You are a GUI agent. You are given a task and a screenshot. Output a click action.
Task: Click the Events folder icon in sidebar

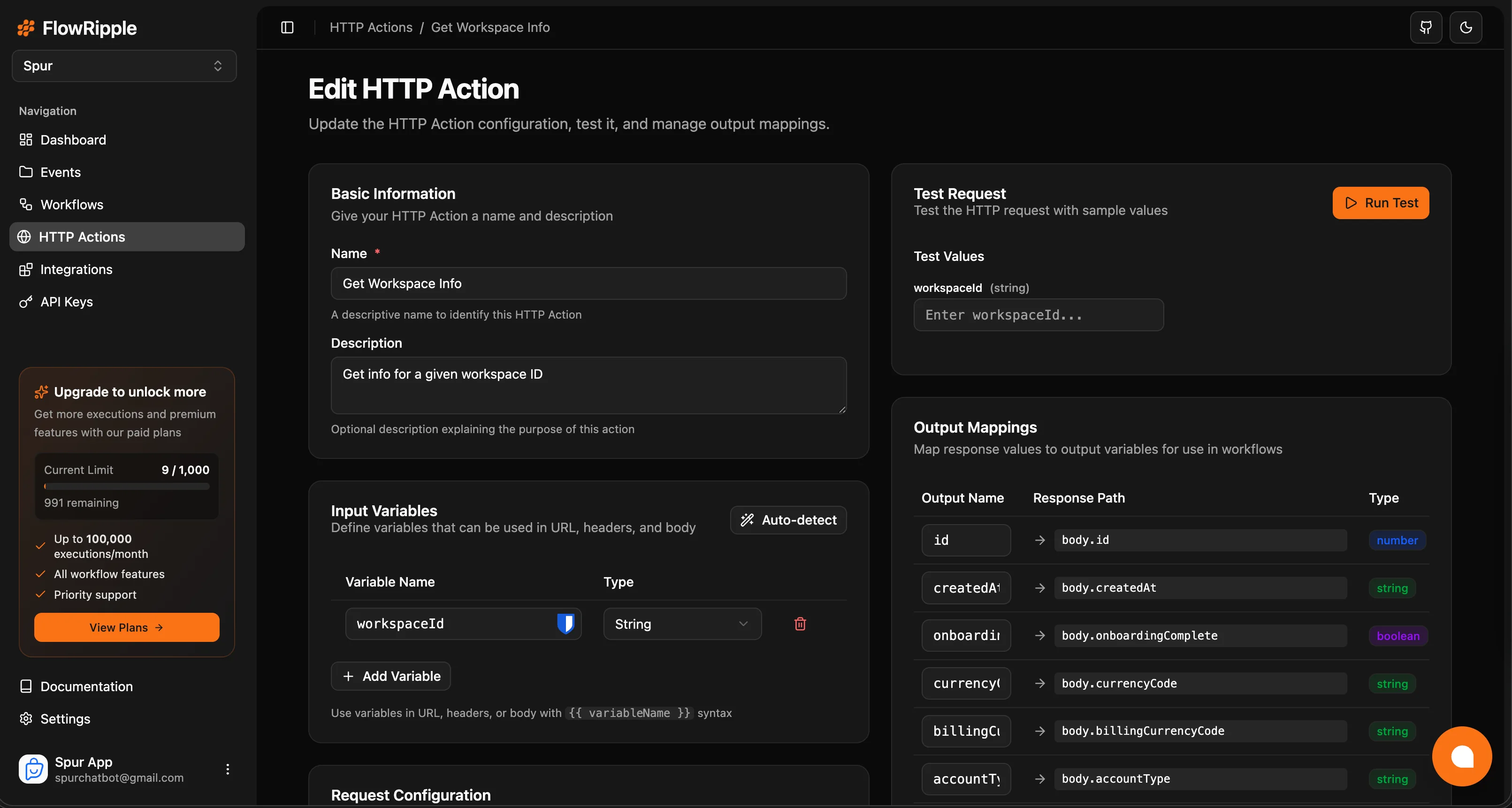click(25, 172)
